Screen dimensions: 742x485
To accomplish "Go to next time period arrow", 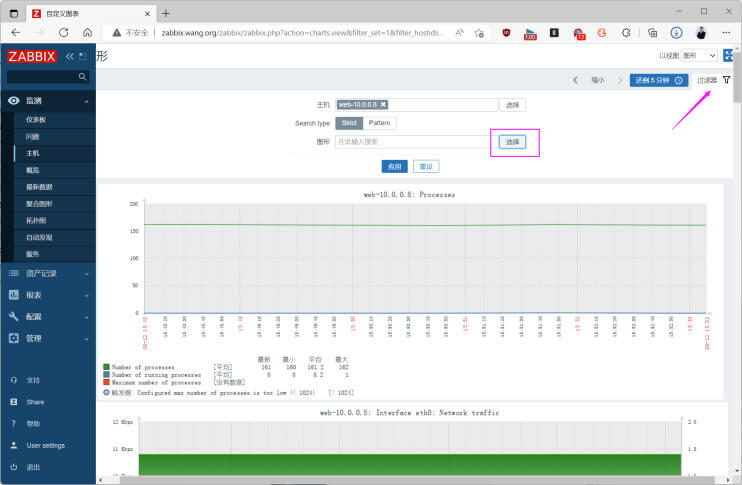I will point(620,80).
